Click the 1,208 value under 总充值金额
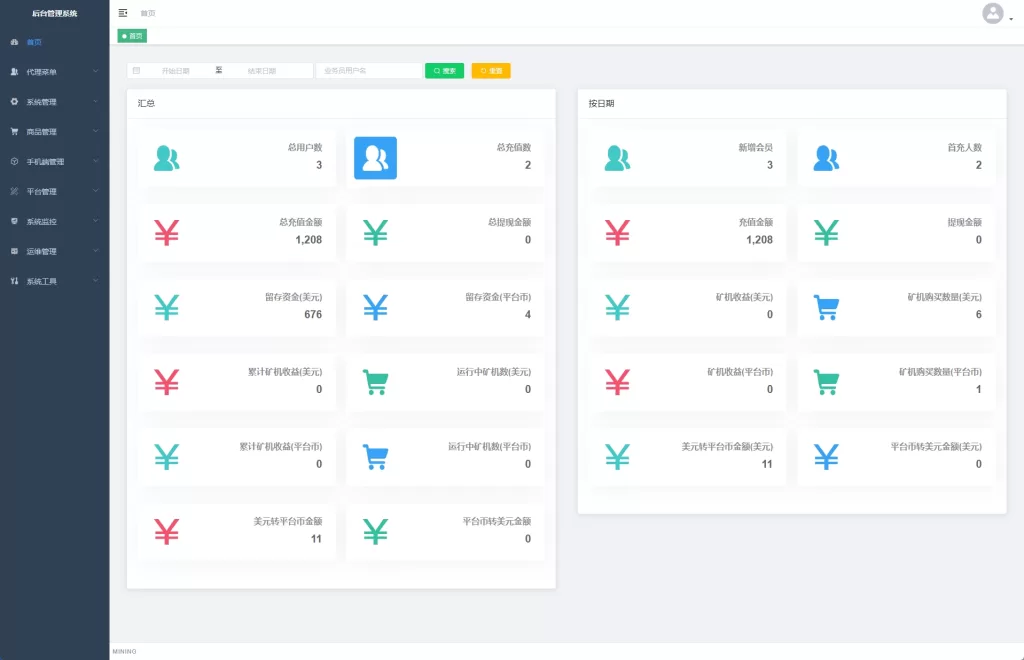This screenshot has width=1024, height=660. click(x=308, y=240)
